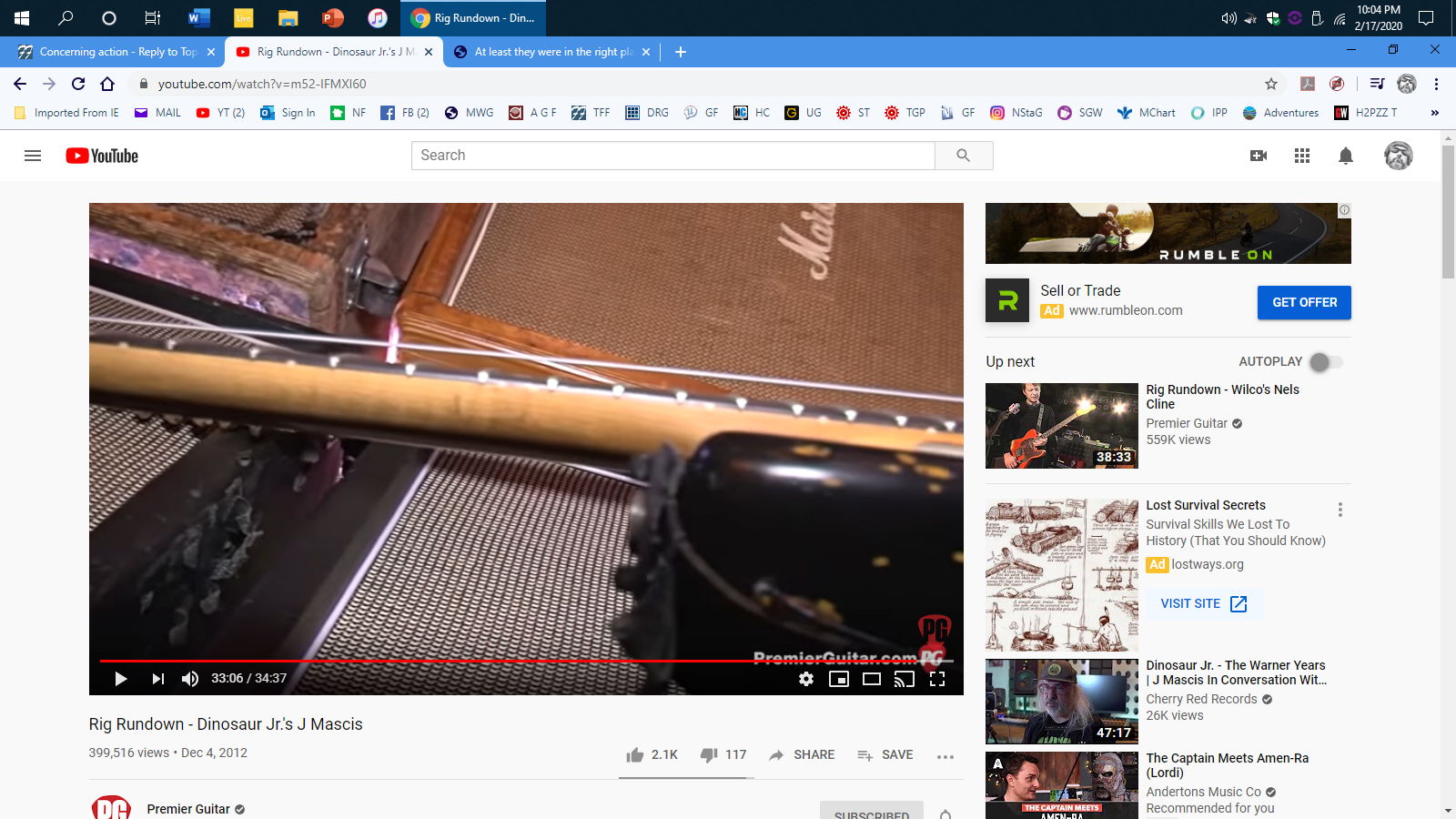
Task: Select the Rig Rundown Dinosaur Jr. tab
Action: 333,52
